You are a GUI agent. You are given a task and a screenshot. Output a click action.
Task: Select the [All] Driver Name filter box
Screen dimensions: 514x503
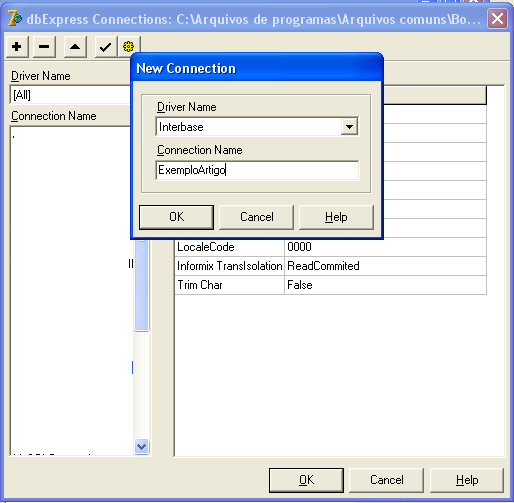tap(71, 95)
